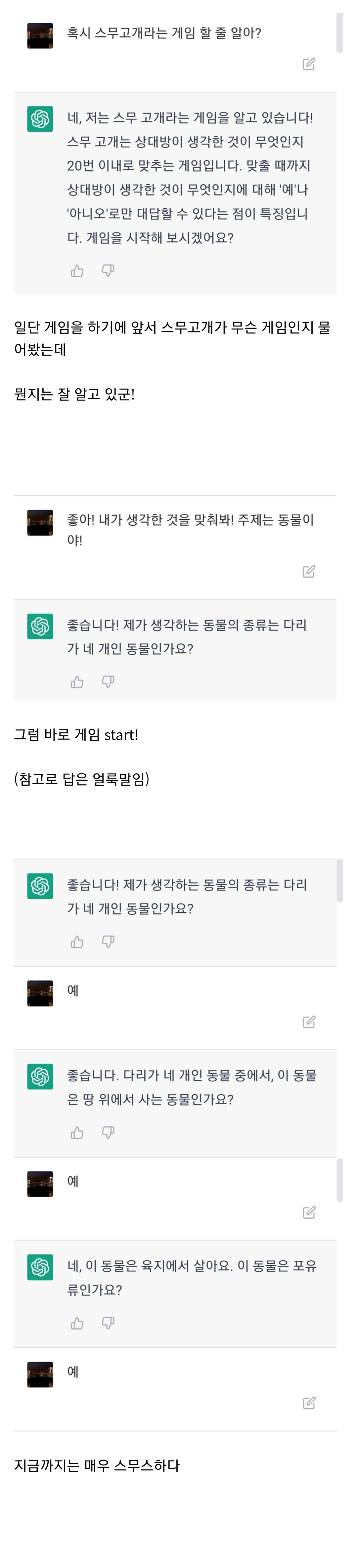Image resolution: width=357 pixels, height=1568 pixels.
Task: Edit the '좋아! 내가 생각한 것을 맞춰봐!' message
Action: click(x=309, y=572)
